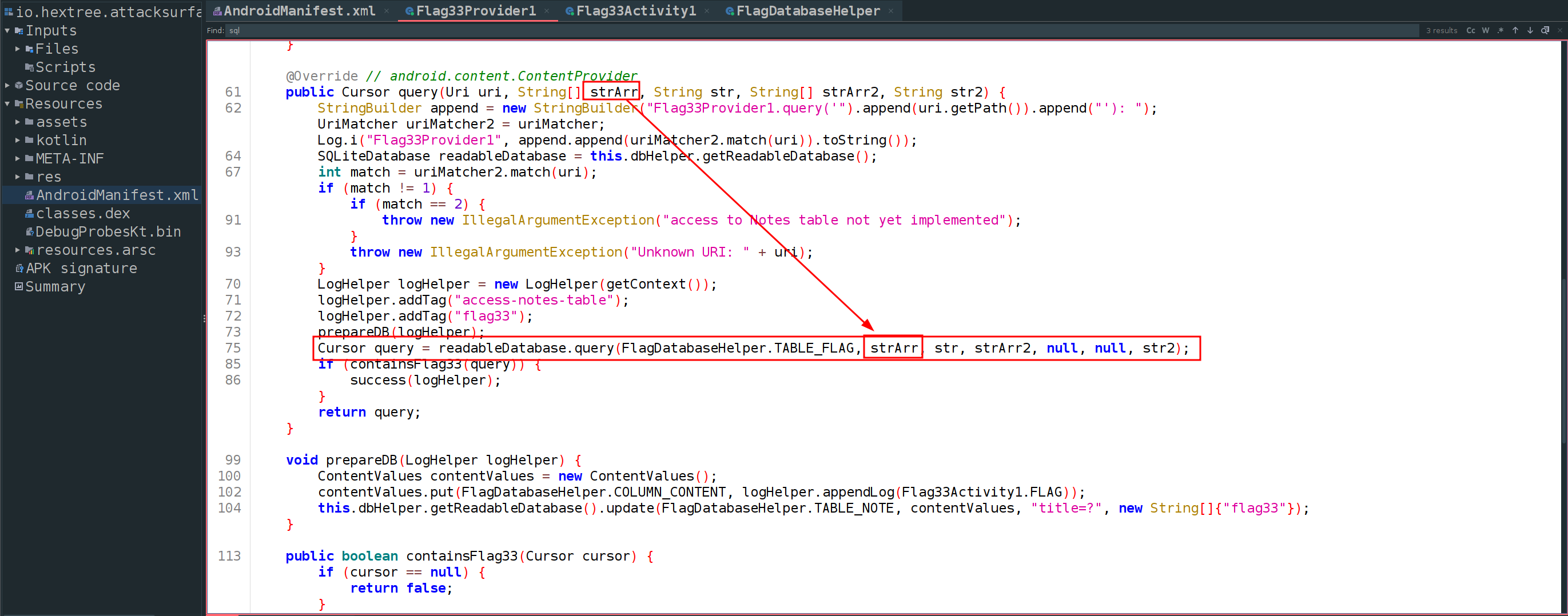Click the io.hextree project root icon
The width and height of the screenshot is (1568, 616).
(9, 11)
